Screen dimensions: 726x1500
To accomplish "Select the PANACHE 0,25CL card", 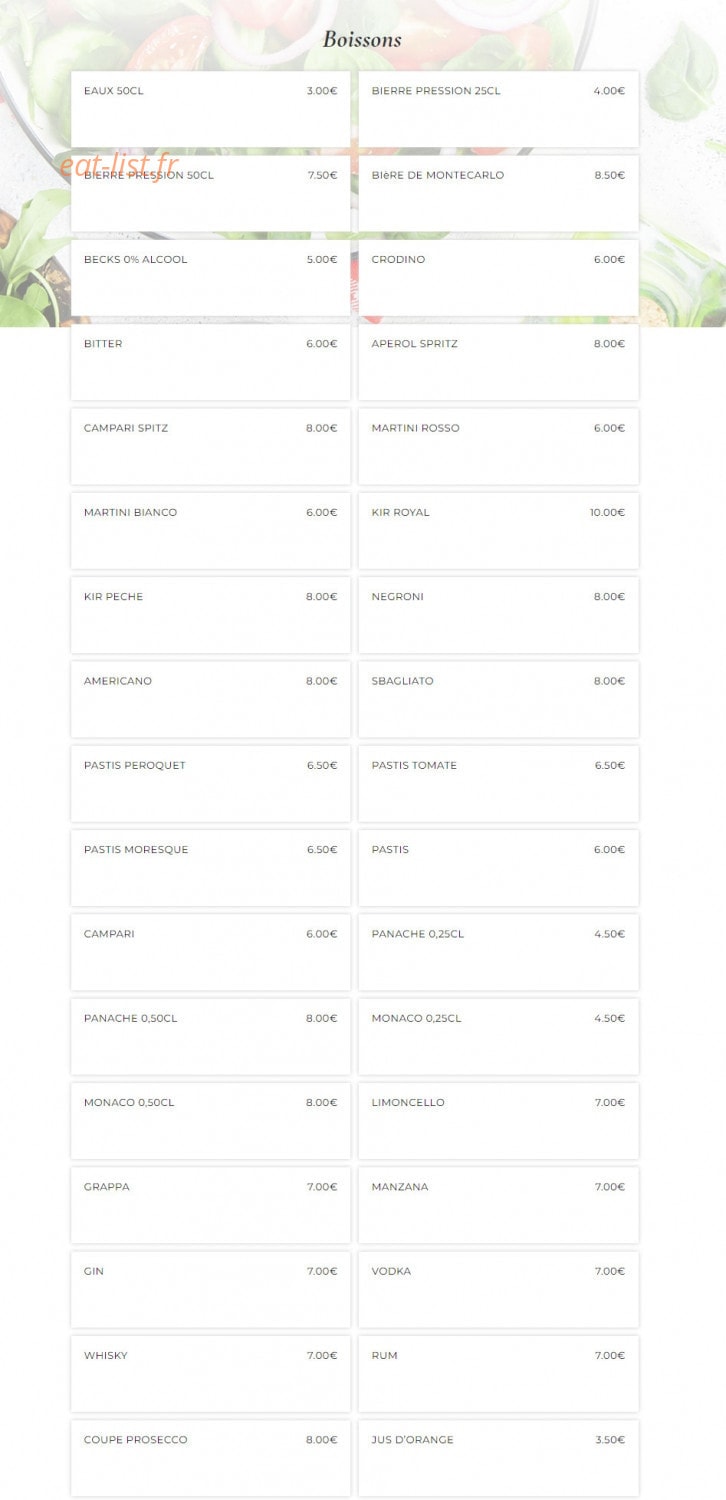I will click(498, 952).
